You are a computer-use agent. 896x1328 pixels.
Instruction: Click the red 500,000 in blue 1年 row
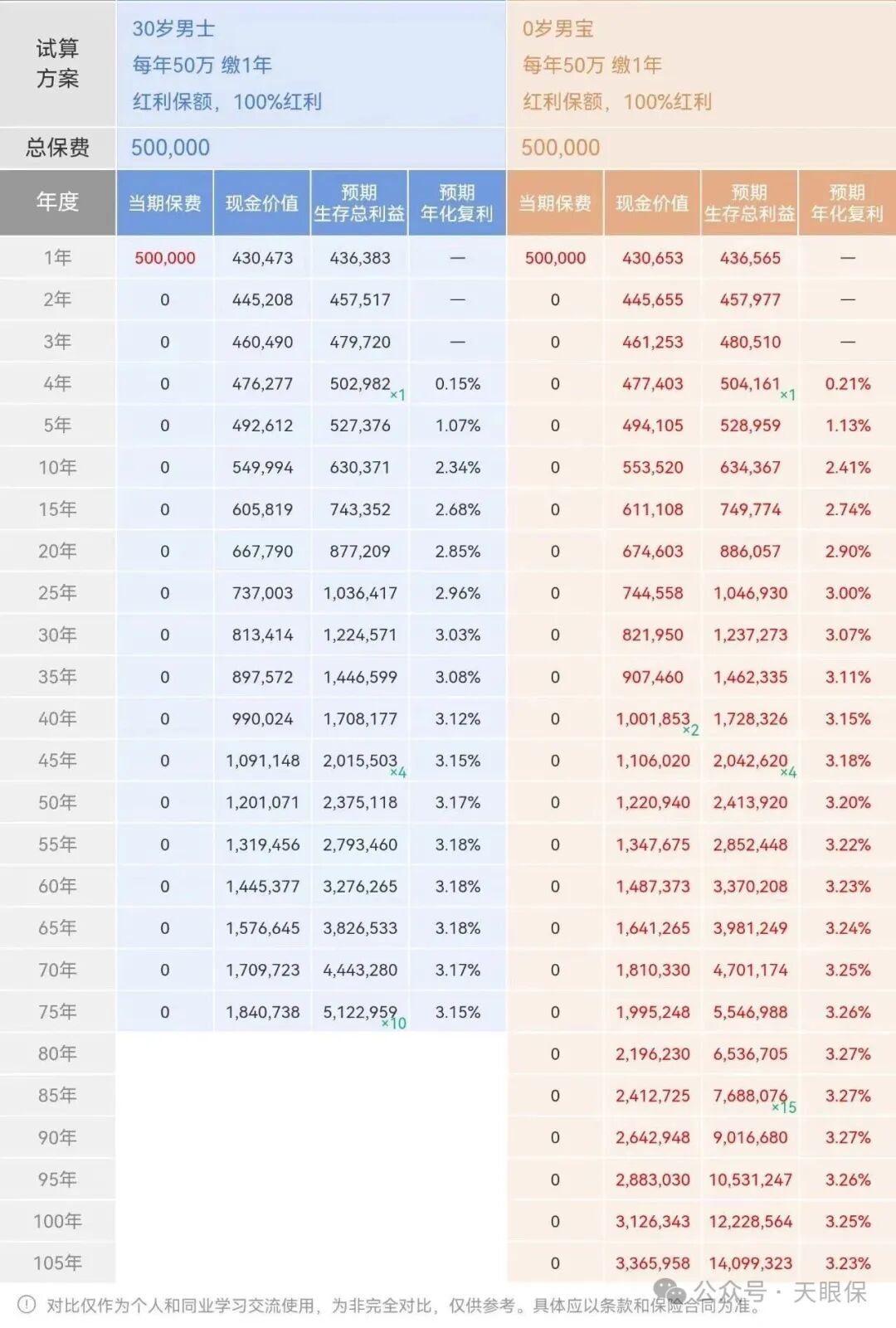click(x=164, y=258)
